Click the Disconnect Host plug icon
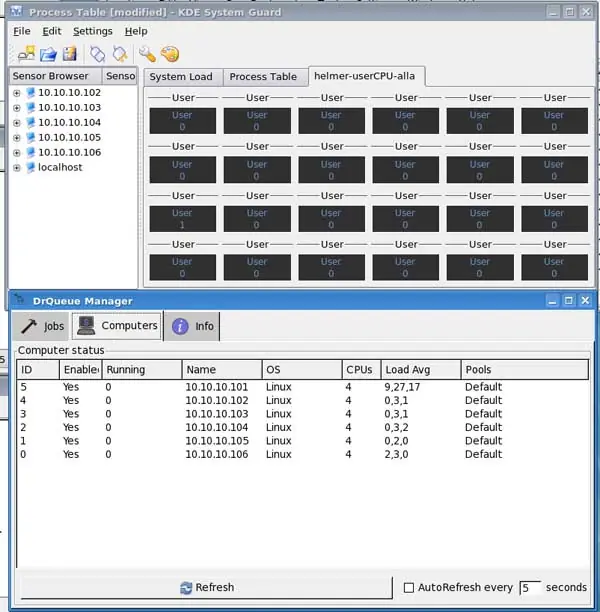 [x=120, y=54]
